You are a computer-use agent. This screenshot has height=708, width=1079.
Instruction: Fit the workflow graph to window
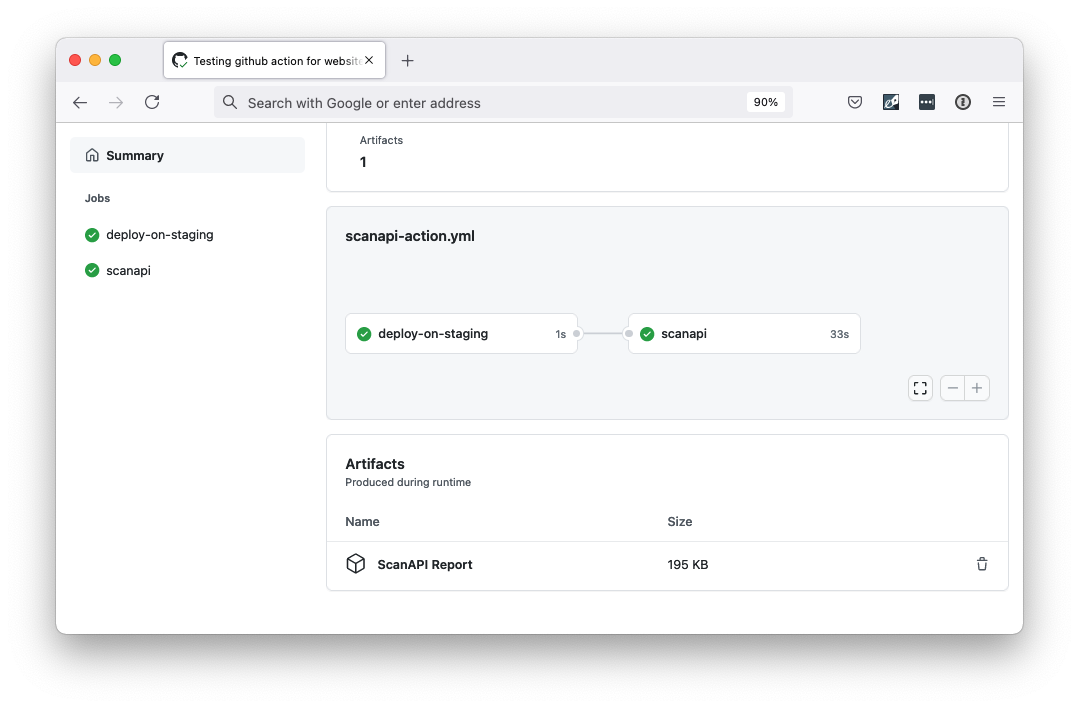[x=920, y=388]
